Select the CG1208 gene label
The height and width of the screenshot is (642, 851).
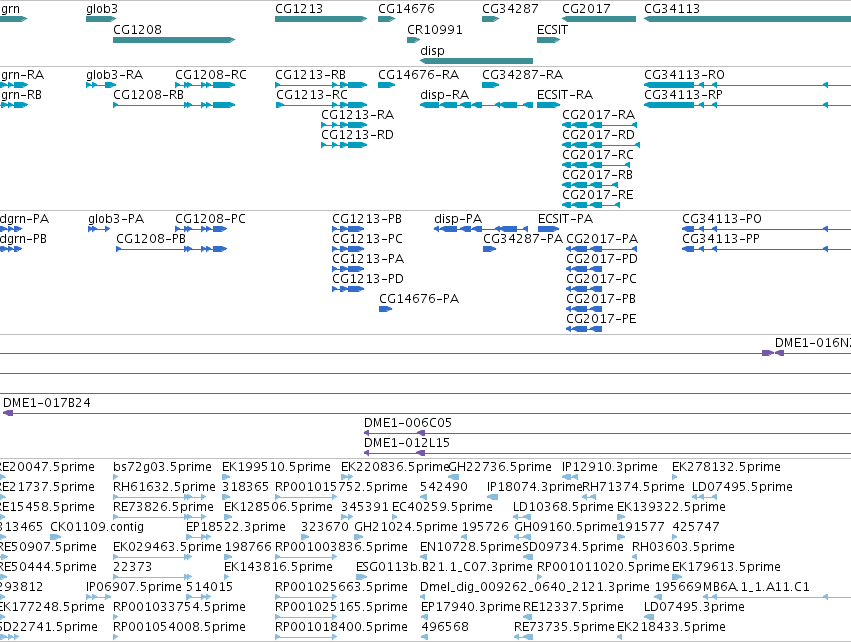(x=137, y=29)
